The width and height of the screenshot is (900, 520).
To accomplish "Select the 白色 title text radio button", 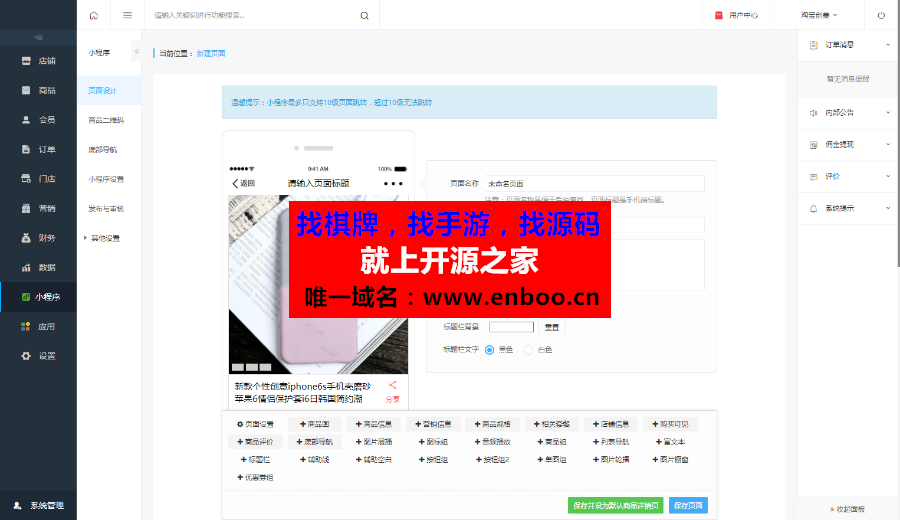I will 528,350.
